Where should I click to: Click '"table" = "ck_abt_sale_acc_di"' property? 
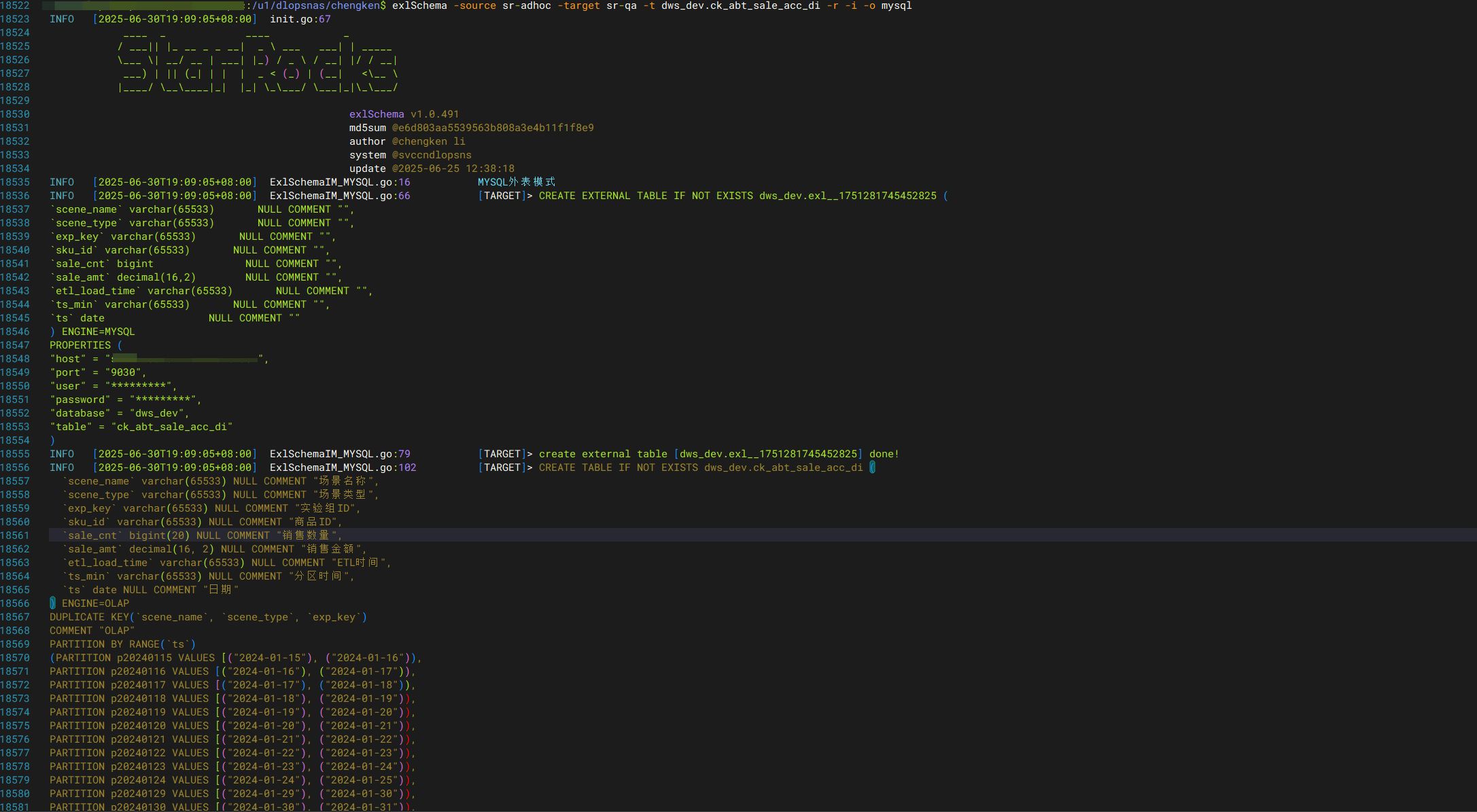click(141, 427)
